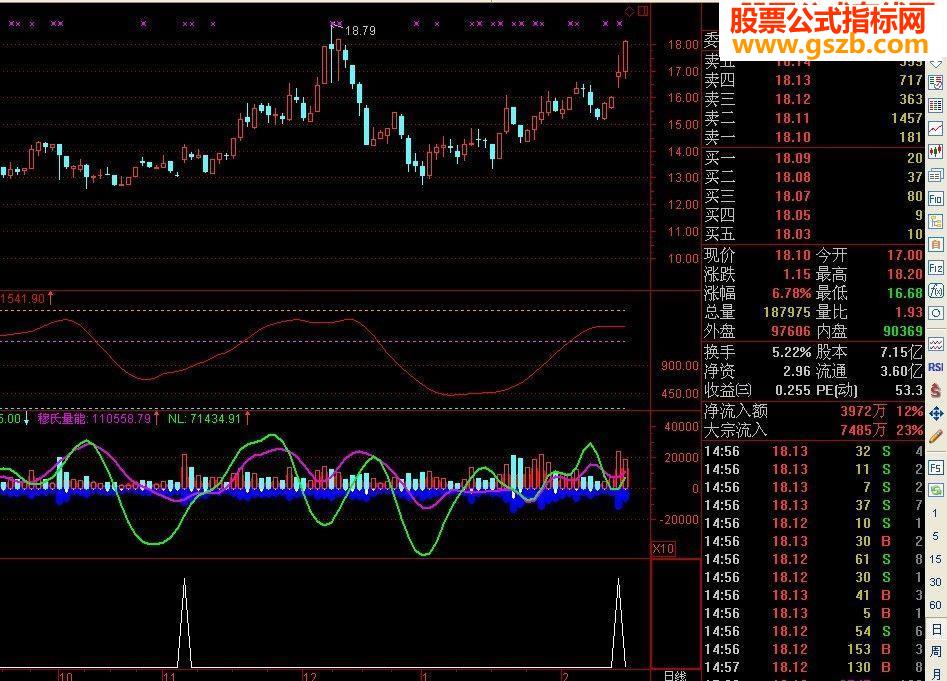Viewport: 947px width, 681px height.
Task: Open the f(x) formula manager icon
Action: [x=936, y=290]
